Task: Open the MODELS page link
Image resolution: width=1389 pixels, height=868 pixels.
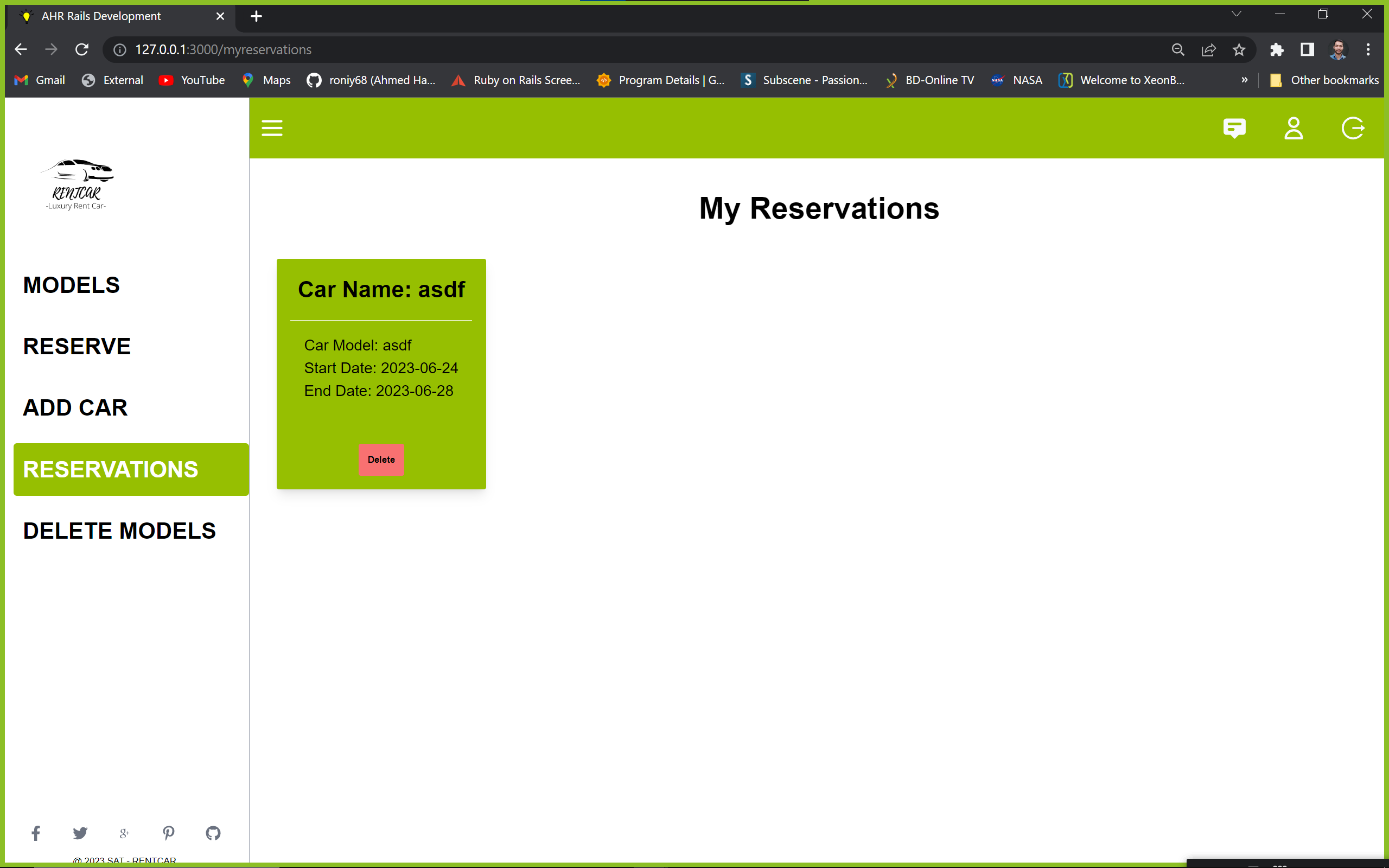Action: [x=71, y=285]
